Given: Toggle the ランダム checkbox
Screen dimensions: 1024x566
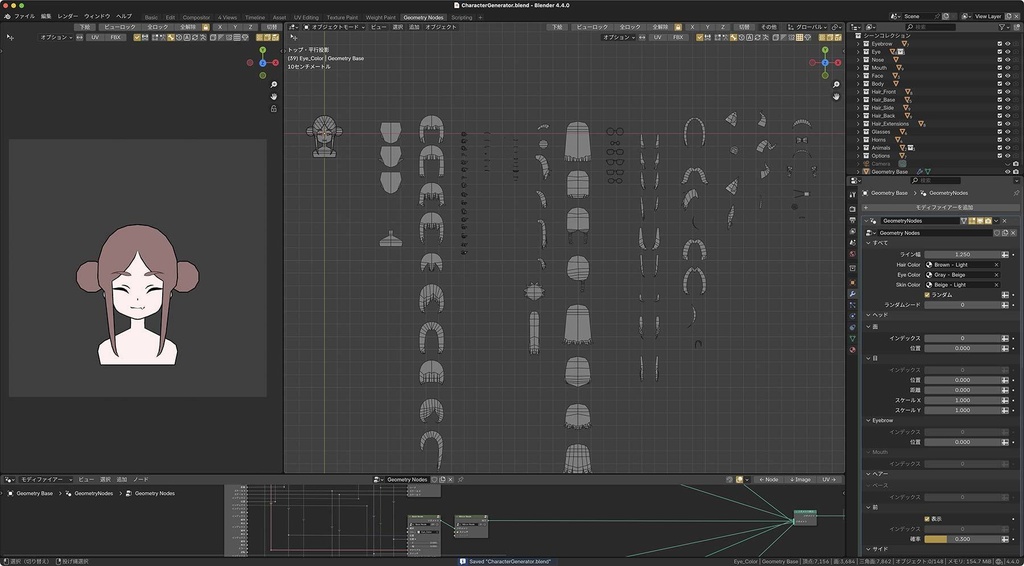Looking at the screenshot, I should 927,295.
